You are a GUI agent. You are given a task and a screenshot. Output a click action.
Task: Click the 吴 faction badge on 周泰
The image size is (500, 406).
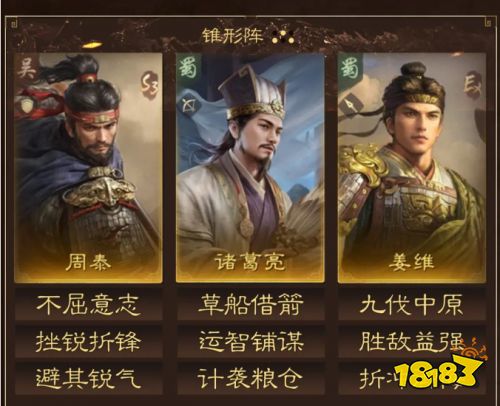tap(27, 68)
